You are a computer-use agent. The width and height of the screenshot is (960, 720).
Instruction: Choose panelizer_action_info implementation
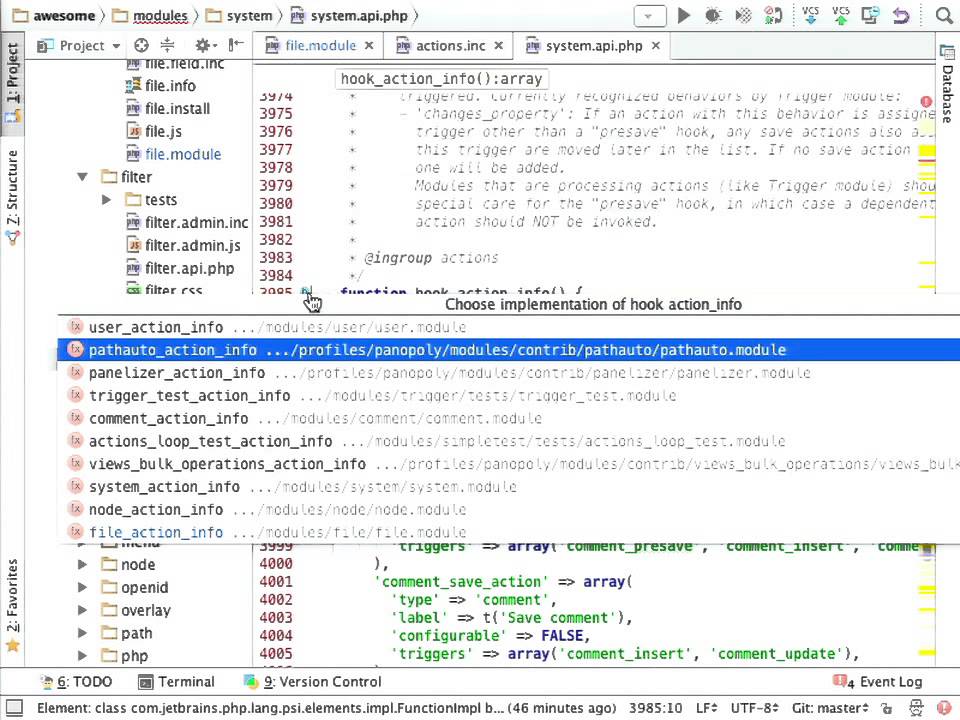(508, 372)
